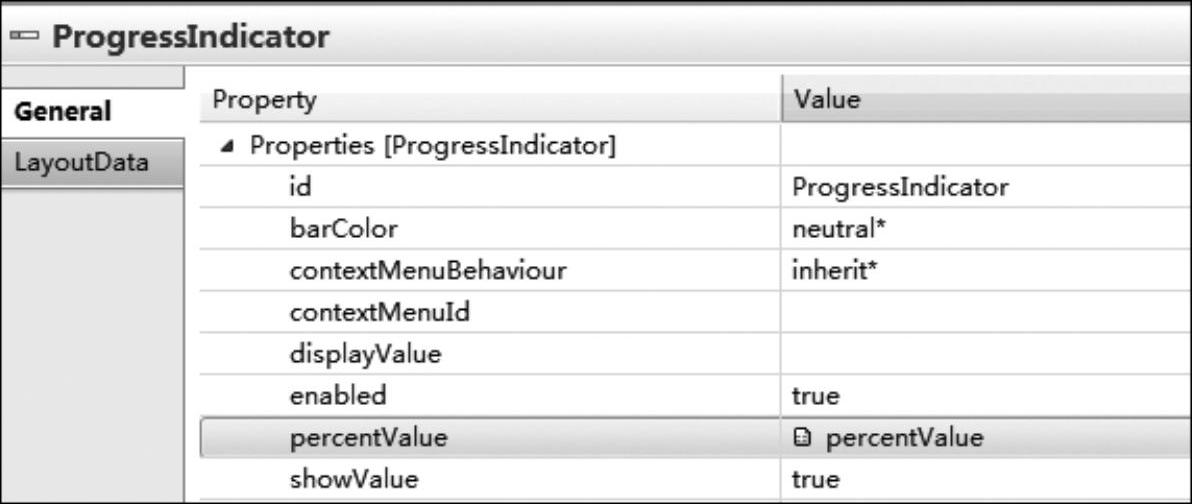Screen dimensions: 1192x504
Task: Select the showValue property name
Action: [x=353, y=480]
